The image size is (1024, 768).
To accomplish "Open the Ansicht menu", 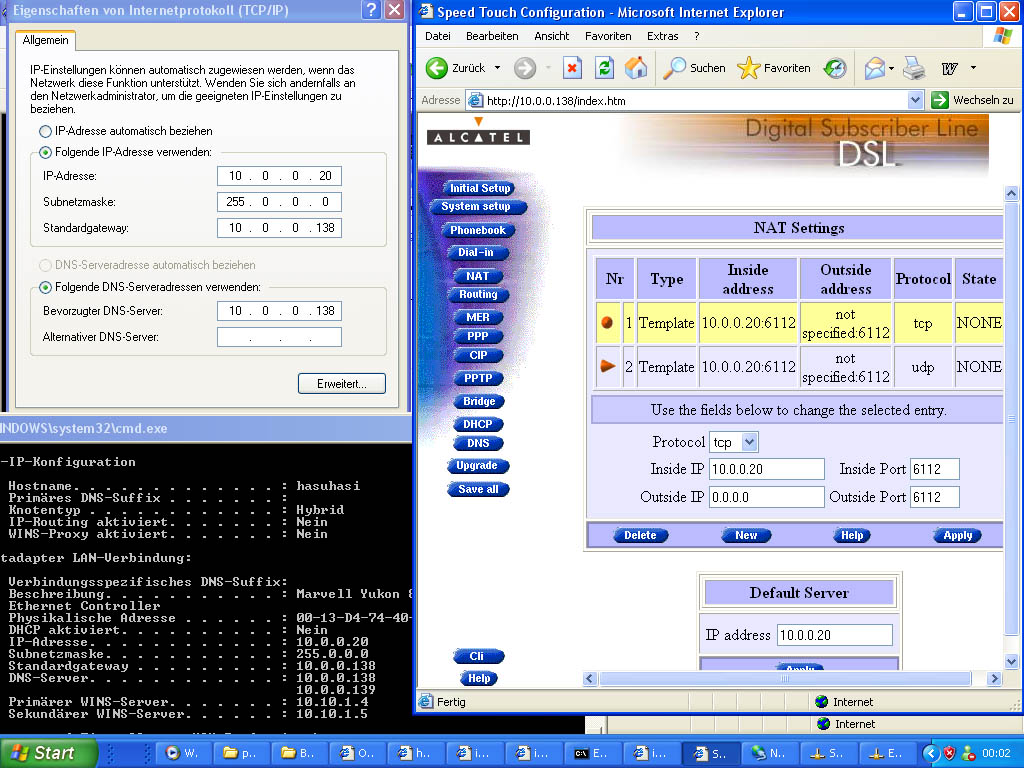I will coord(552,36).
